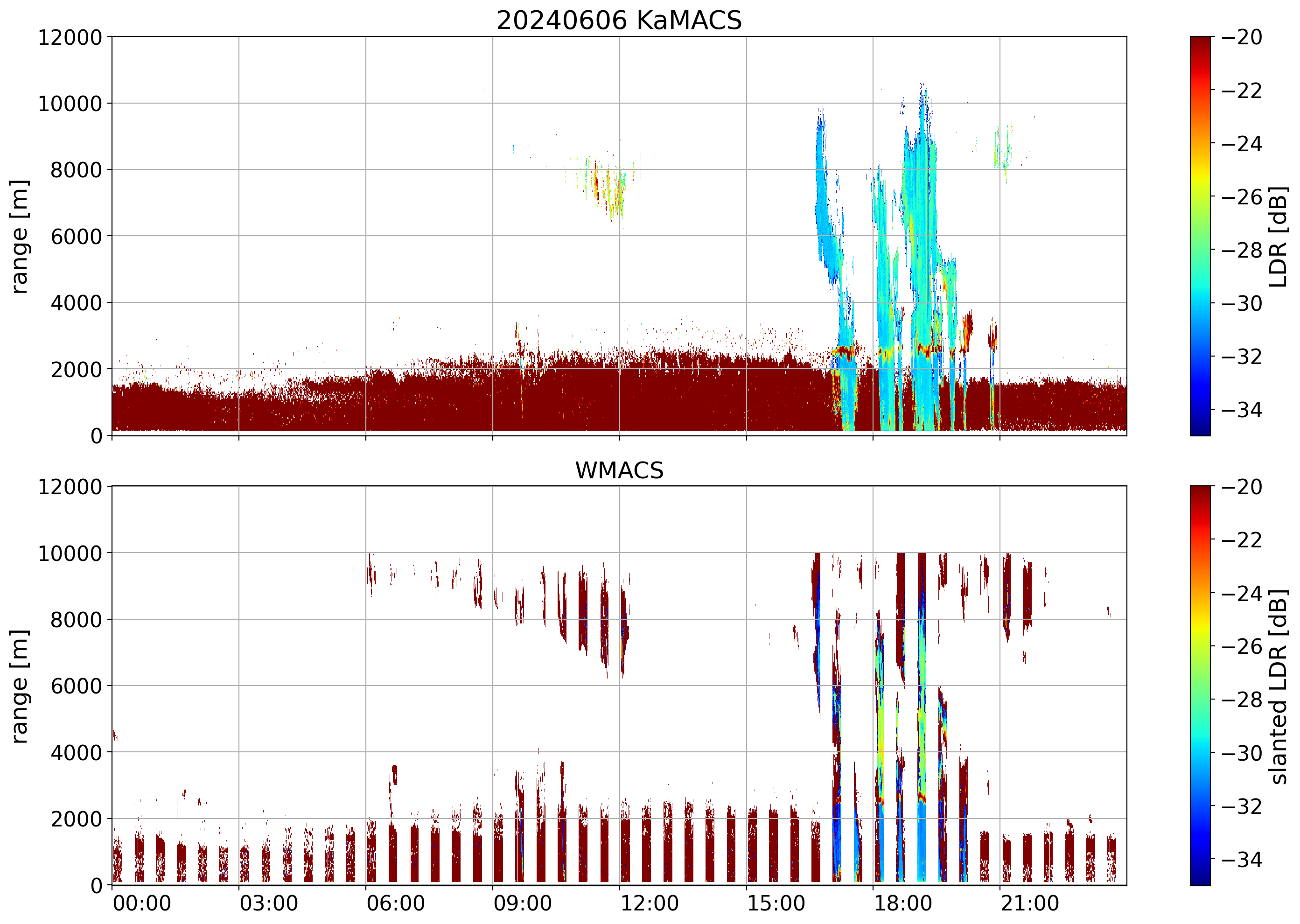
Task: Click the WMACS subplot title
Action: coord(619,470)
